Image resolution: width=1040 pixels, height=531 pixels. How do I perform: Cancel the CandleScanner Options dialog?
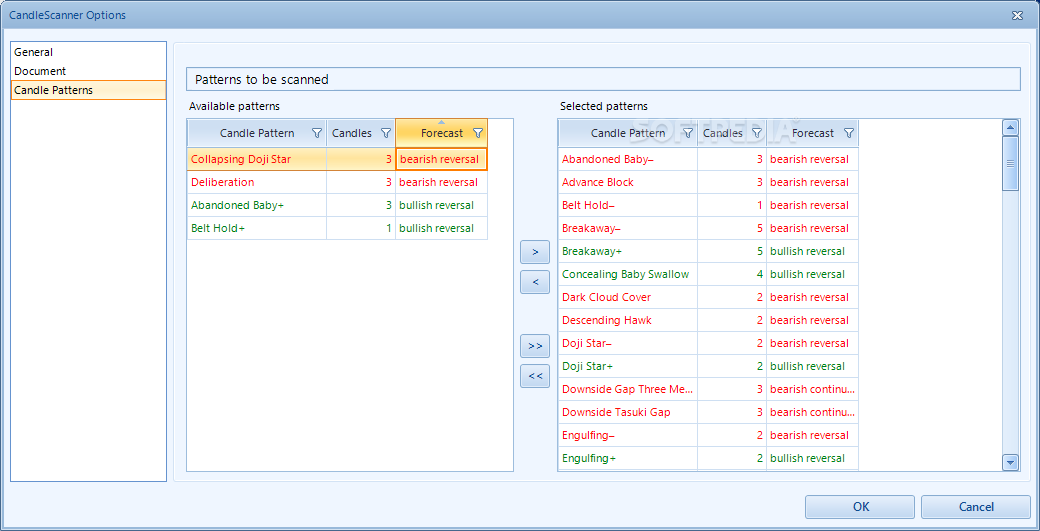click(x=976, y=507)
